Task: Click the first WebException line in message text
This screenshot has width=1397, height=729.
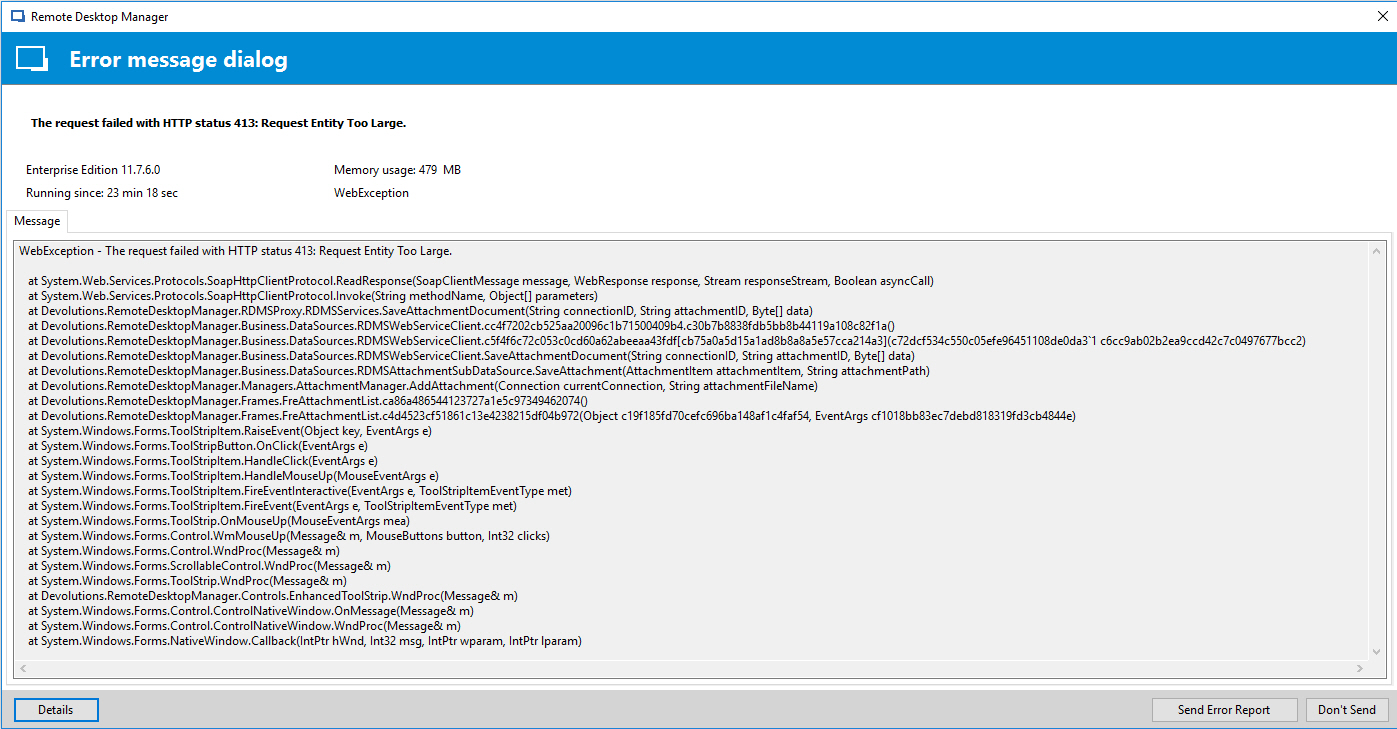Action: (235, 251)
